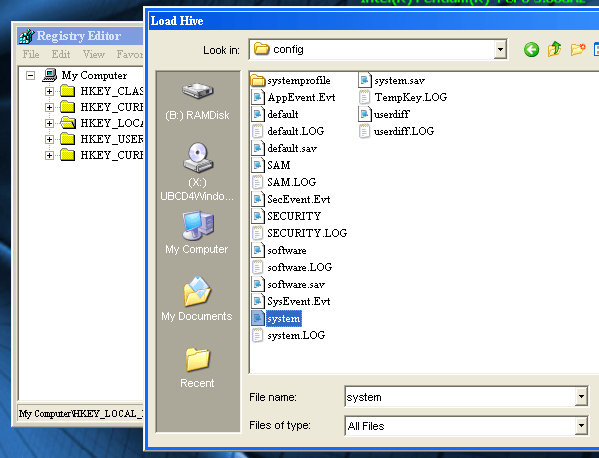Open the (B:) RAMDisk place

tap(198, 101)
